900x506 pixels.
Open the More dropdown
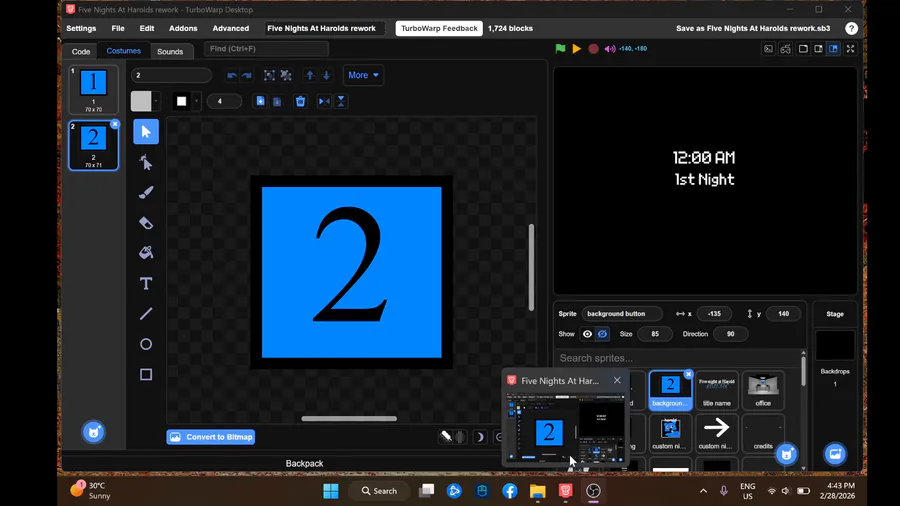click(363, 75)
